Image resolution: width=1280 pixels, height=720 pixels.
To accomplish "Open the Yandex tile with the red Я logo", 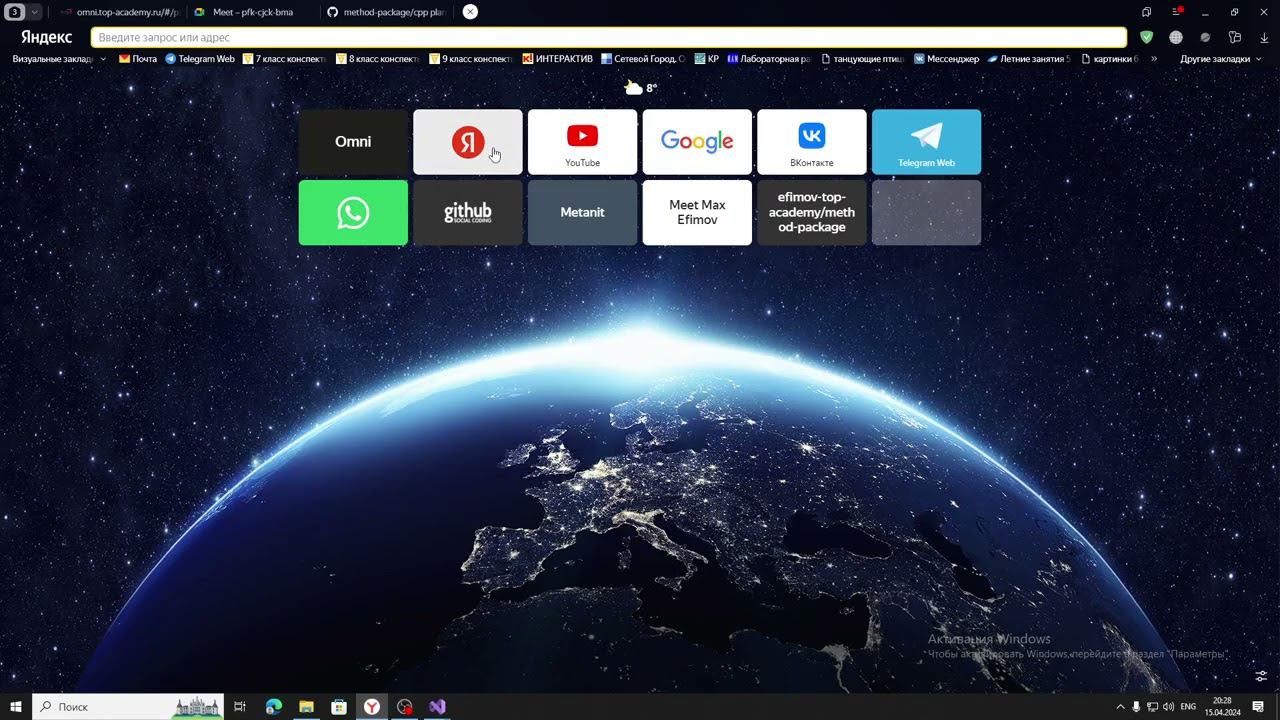I will [x=468, y=142].
